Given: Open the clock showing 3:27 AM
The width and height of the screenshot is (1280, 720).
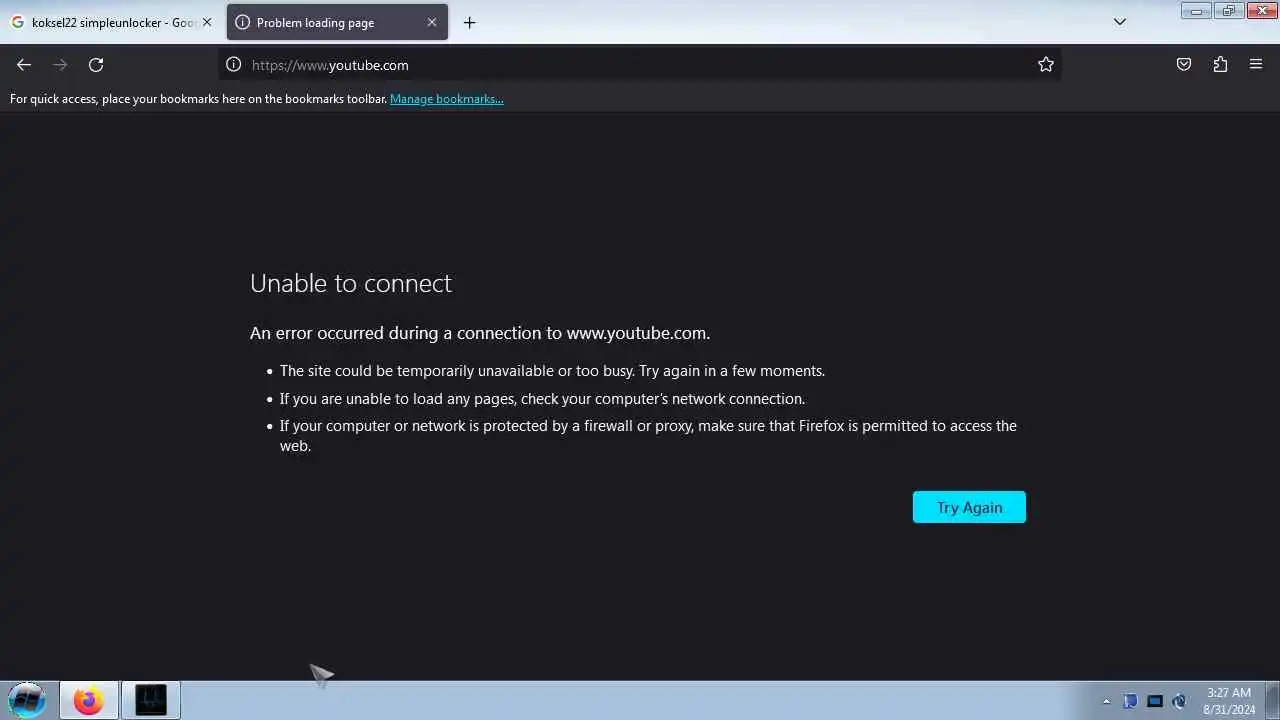Looking at the screenshot, I should [1229, 701].
